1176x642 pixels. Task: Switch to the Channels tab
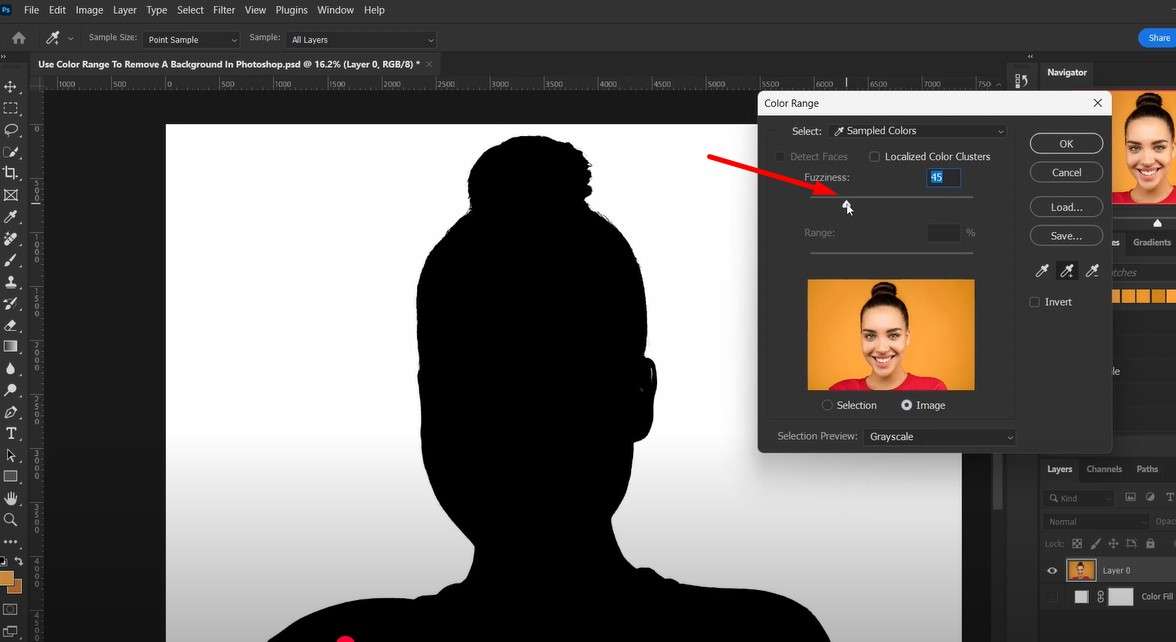click(1104, 469)
